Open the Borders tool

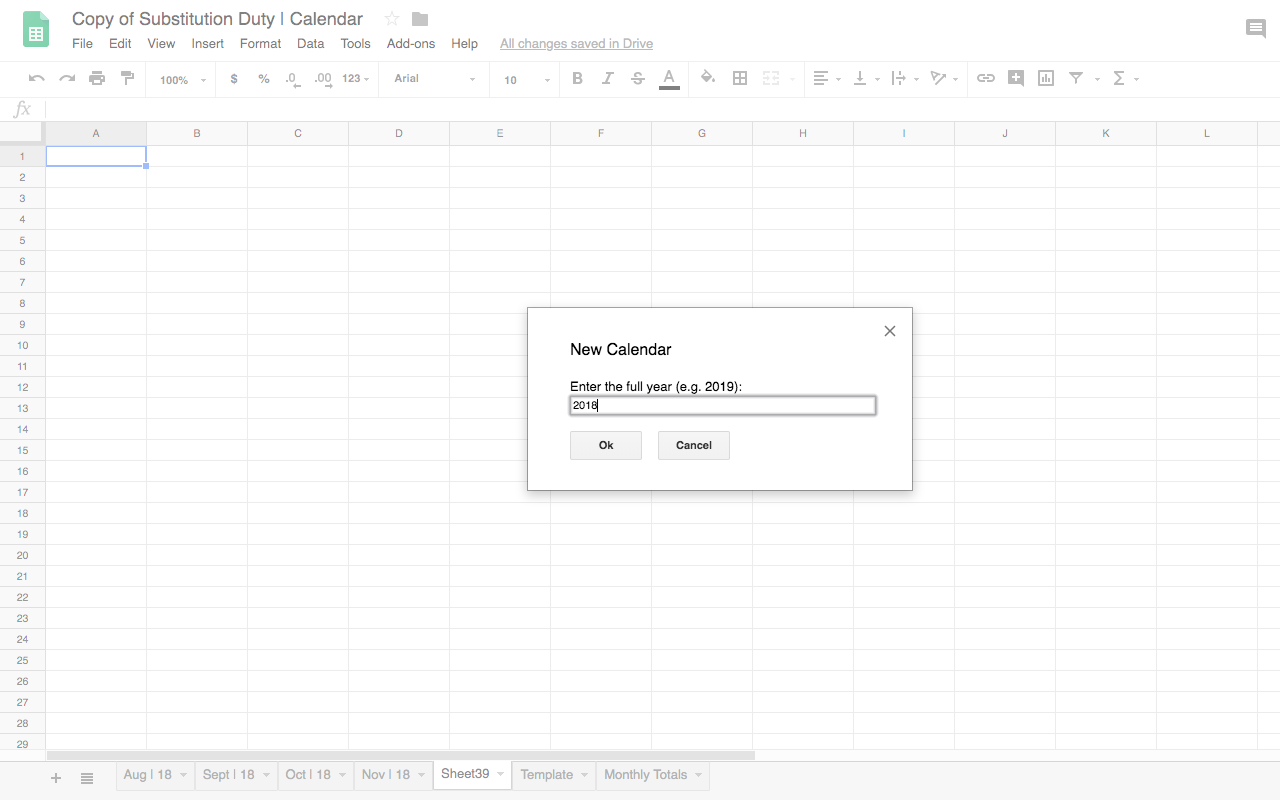coord(740,78)
